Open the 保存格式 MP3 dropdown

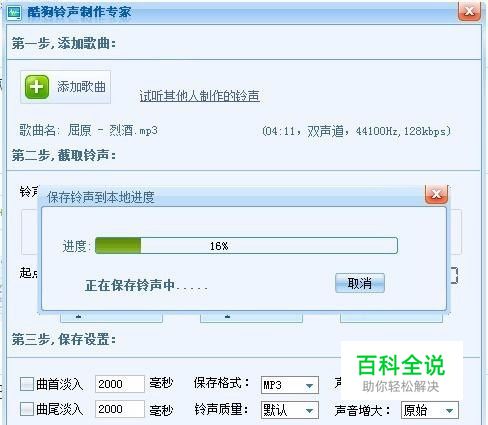290,385
